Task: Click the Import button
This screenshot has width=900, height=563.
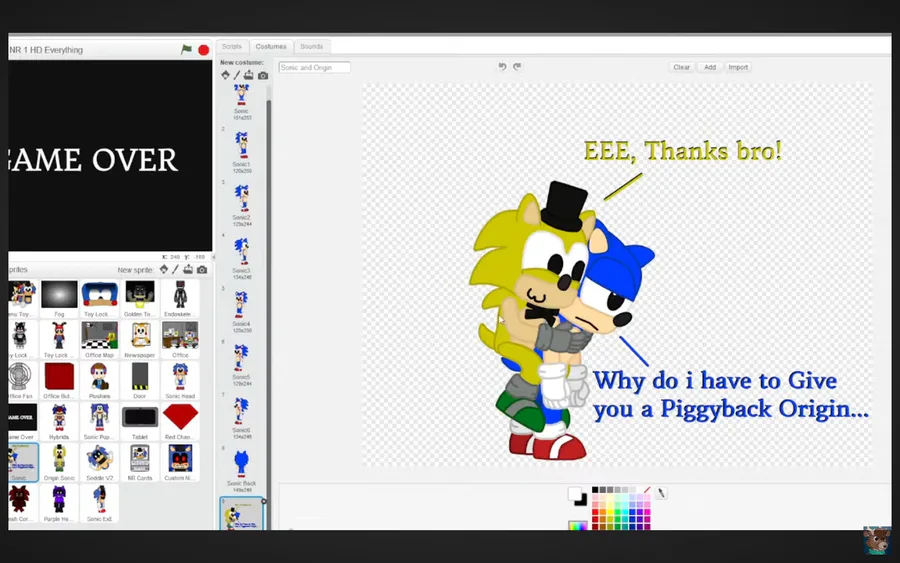Action: (738, 67)
